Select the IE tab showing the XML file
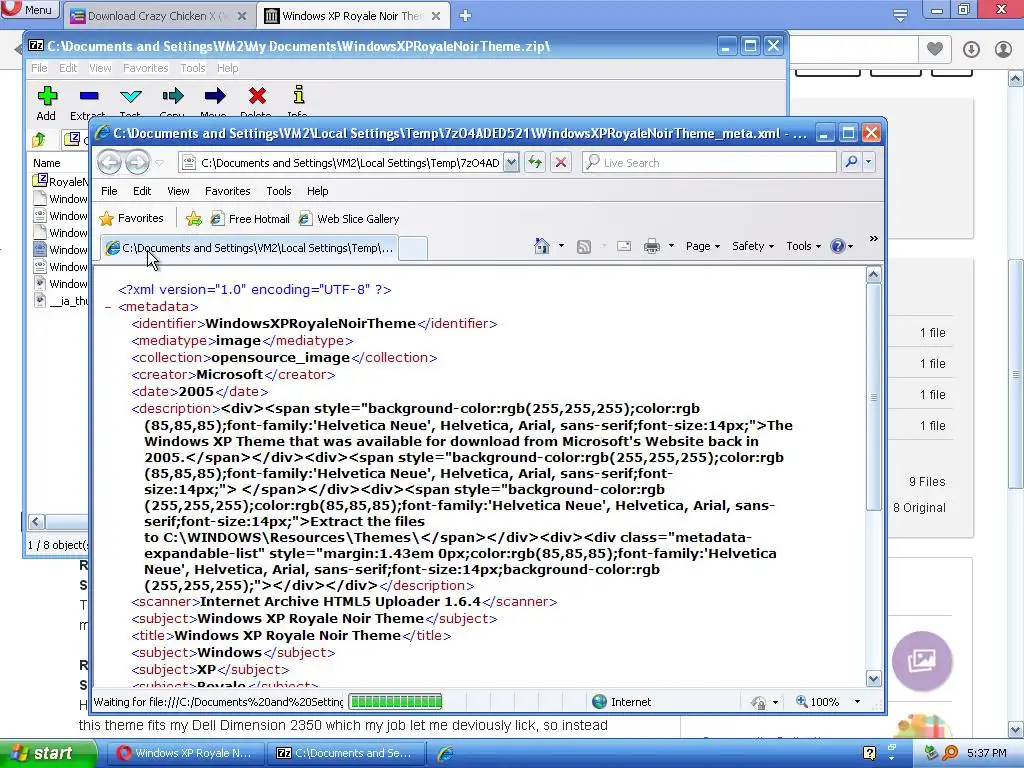 249,248
